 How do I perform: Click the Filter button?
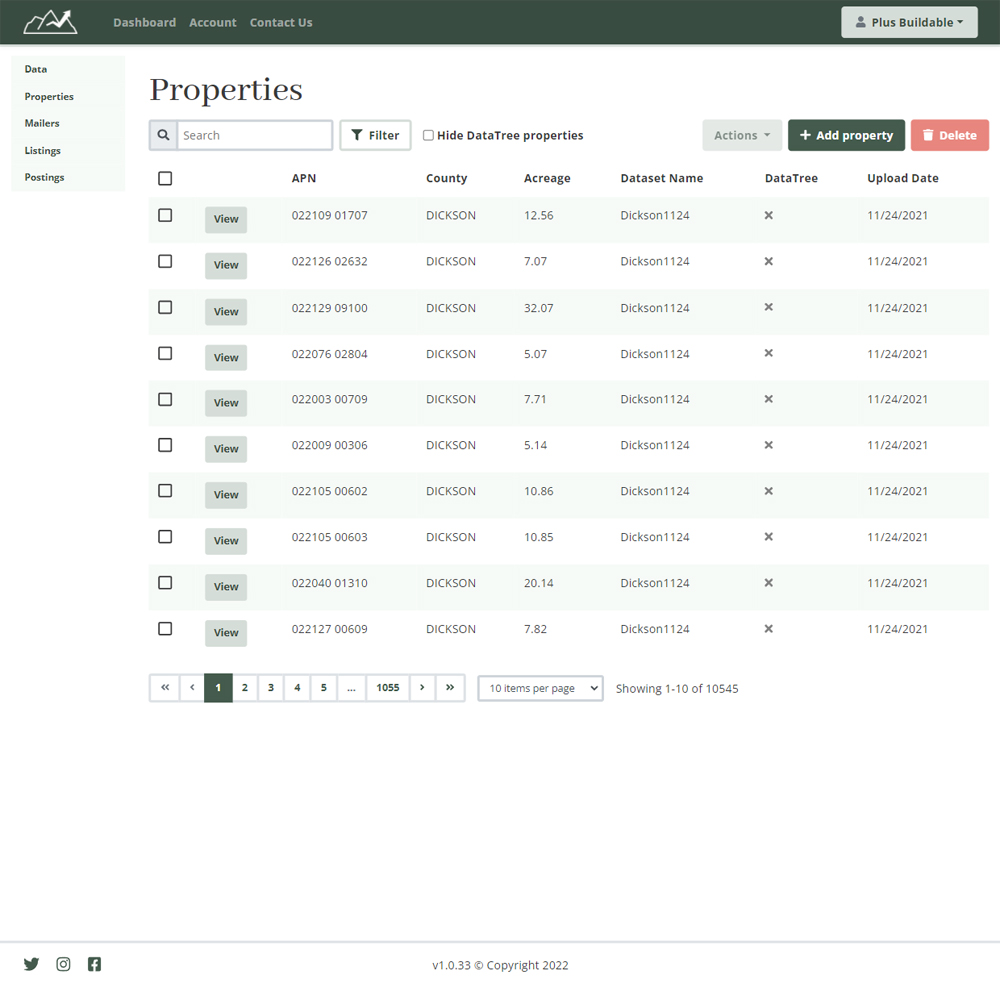pos(375,135)
